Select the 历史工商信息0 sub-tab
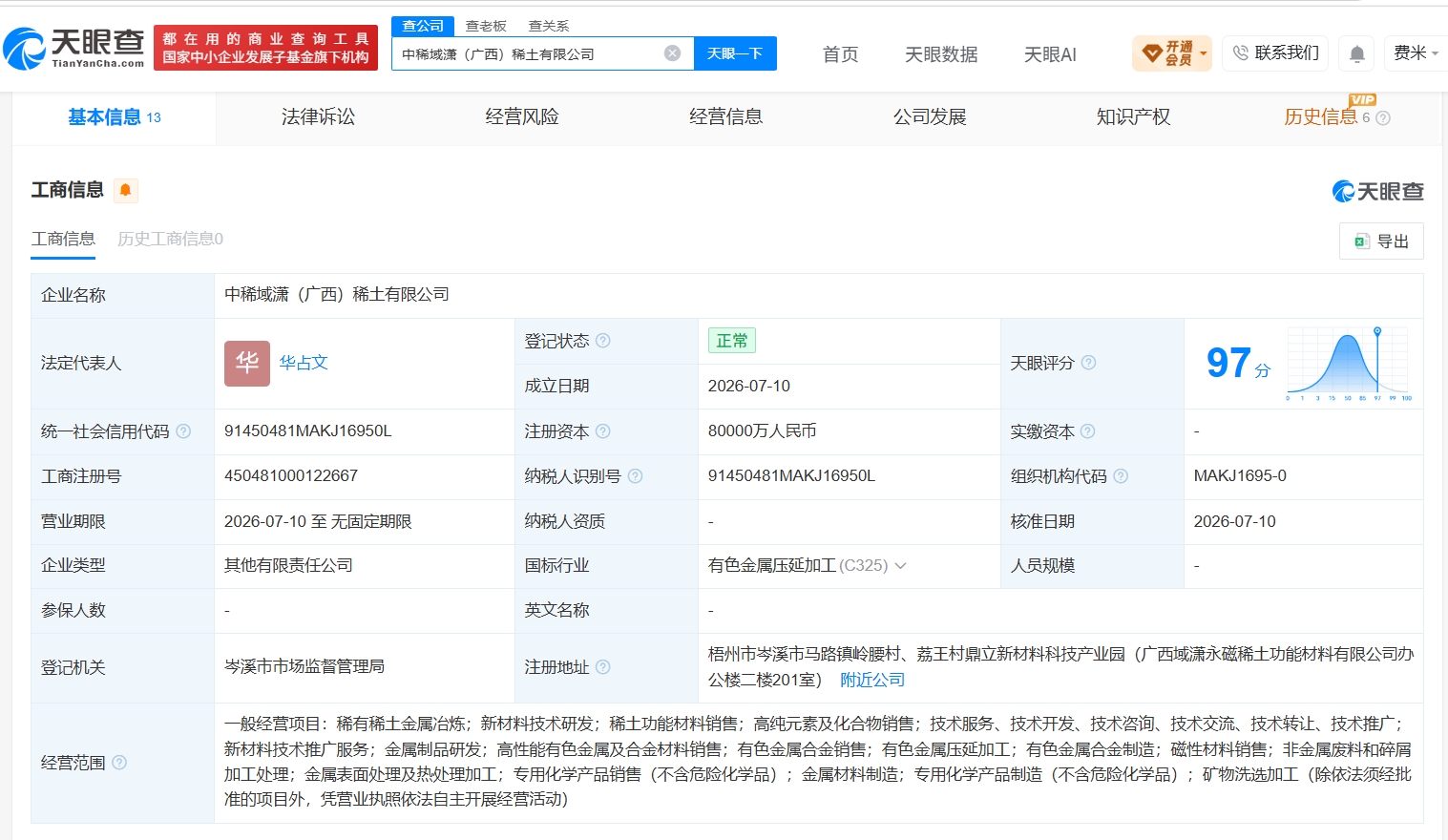1448x840 pixels. pyautogui.click(x=170, y=240)
